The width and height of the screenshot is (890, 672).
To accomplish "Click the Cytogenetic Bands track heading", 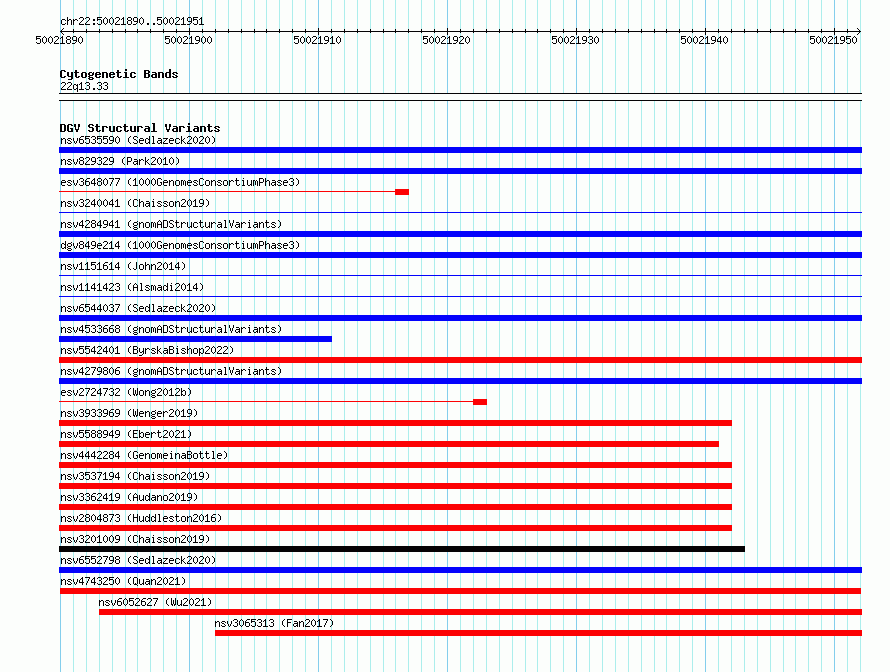I will pos(119,74).
